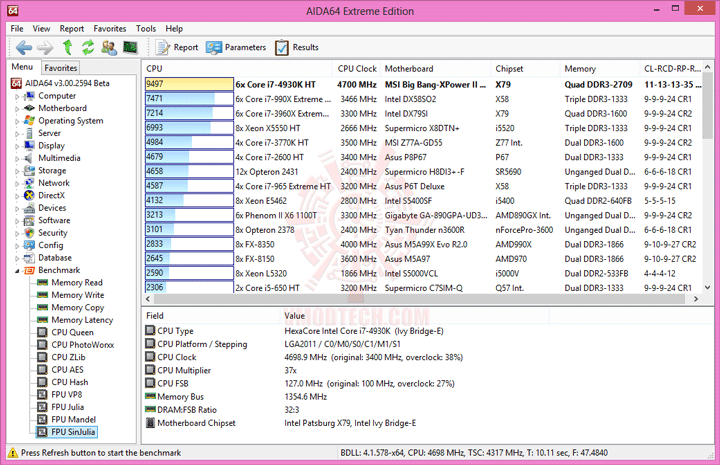720x465 pixels.
Task: Select the CPU Hash benchmark icon
Action: click(42, 381)
